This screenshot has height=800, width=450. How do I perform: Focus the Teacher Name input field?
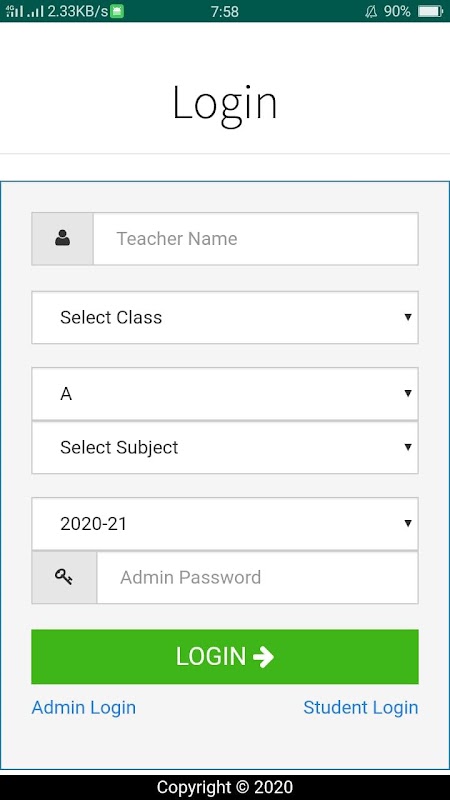256,239
